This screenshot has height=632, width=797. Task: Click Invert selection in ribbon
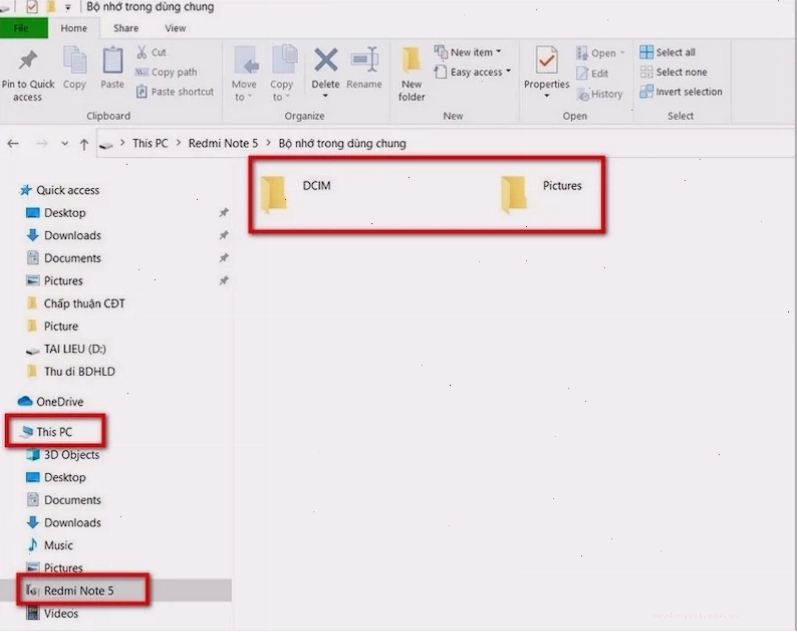[681, 92]
